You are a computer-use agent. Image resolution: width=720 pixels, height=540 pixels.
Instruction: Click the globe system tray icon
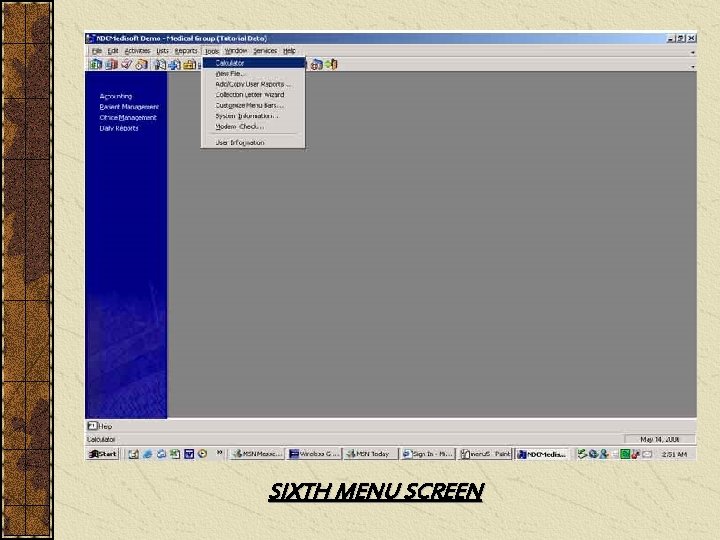(593, 454)
